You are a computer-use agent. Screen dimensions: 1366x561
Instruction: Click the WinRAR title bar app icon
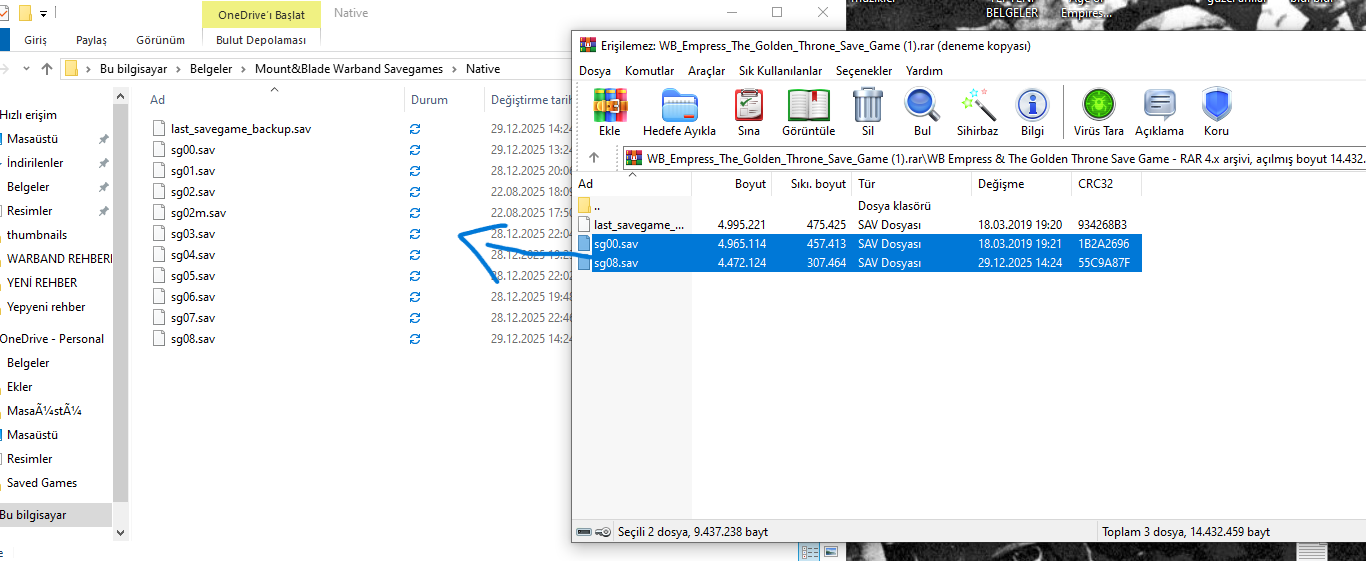587,45
